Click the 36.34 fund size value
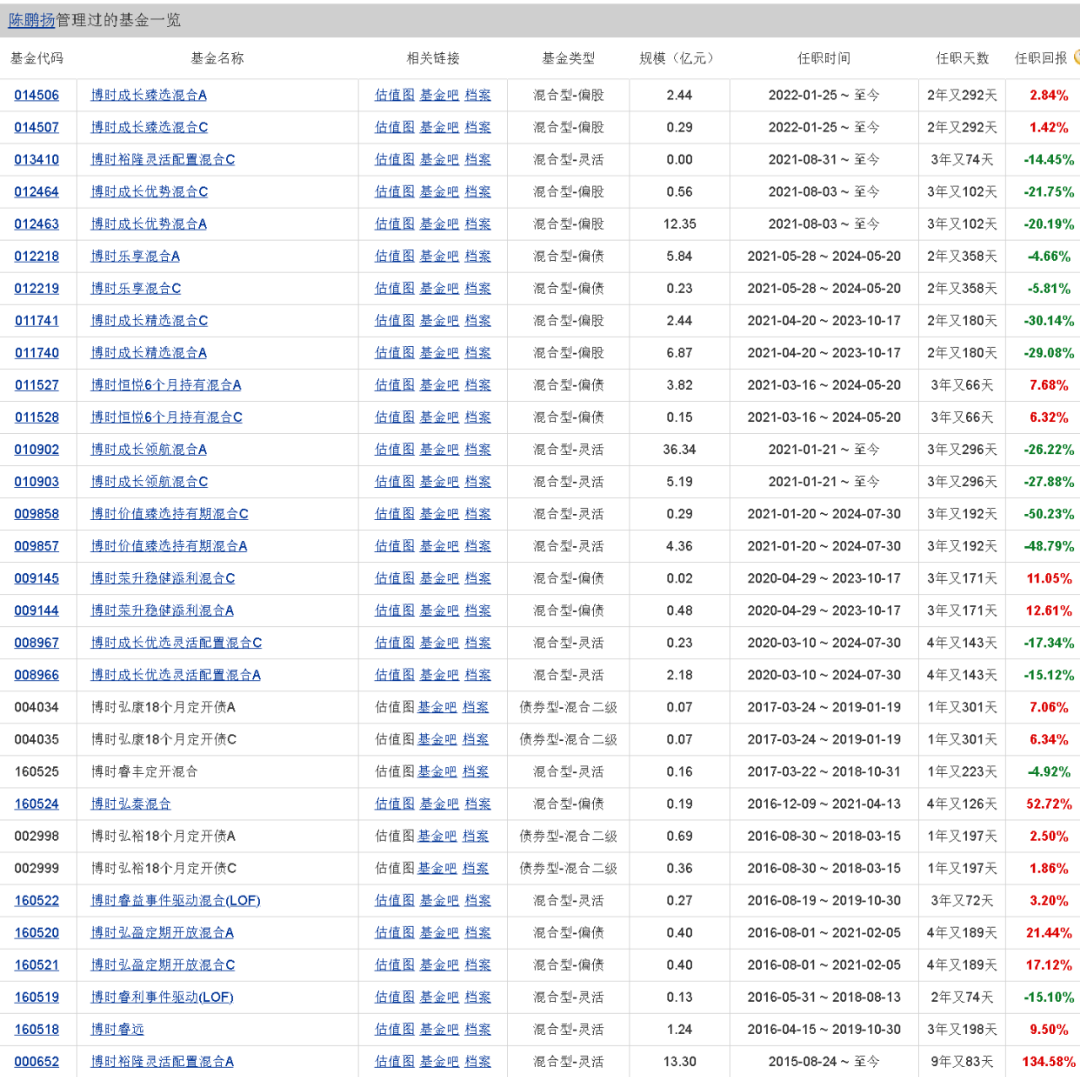 tap(679, 450)
